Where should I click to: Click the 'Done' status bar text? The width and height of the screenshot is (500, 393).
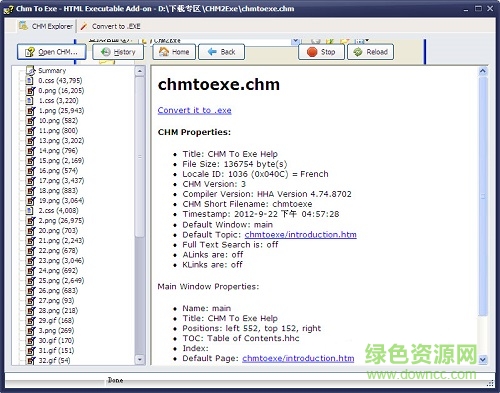pos(115,380)
